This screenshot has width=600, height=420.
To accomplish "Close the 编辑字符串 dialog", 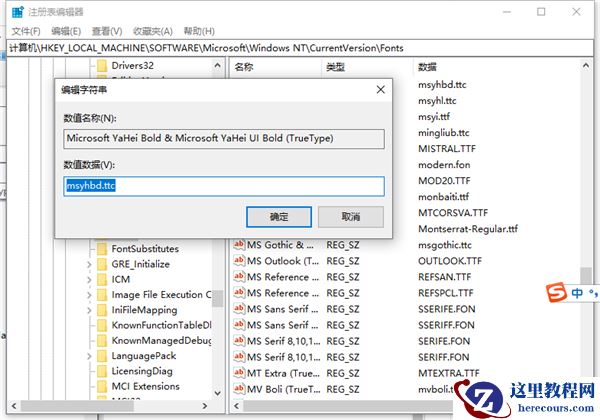I will pyautogui.click(x=380, y=90).
